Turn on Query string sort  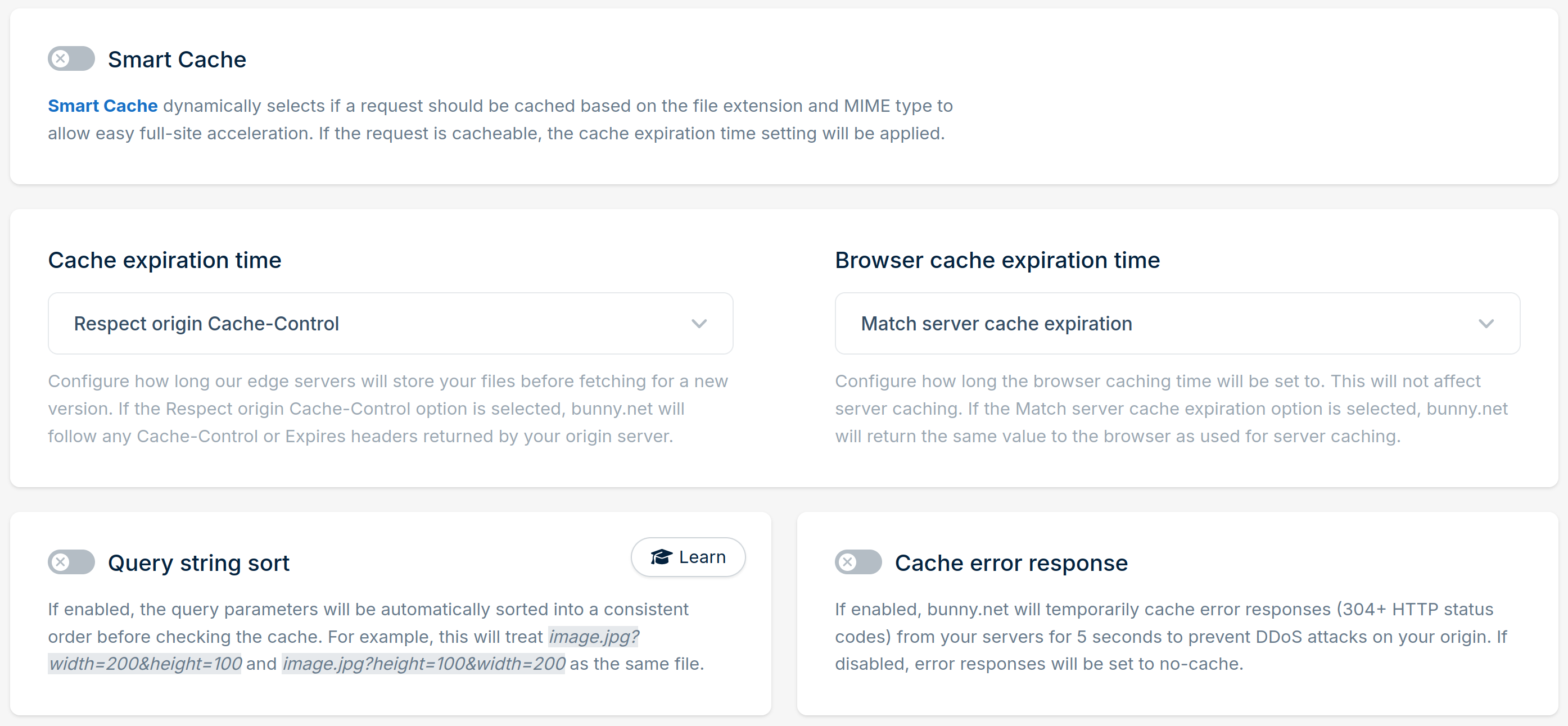click(x=71, y=562)
